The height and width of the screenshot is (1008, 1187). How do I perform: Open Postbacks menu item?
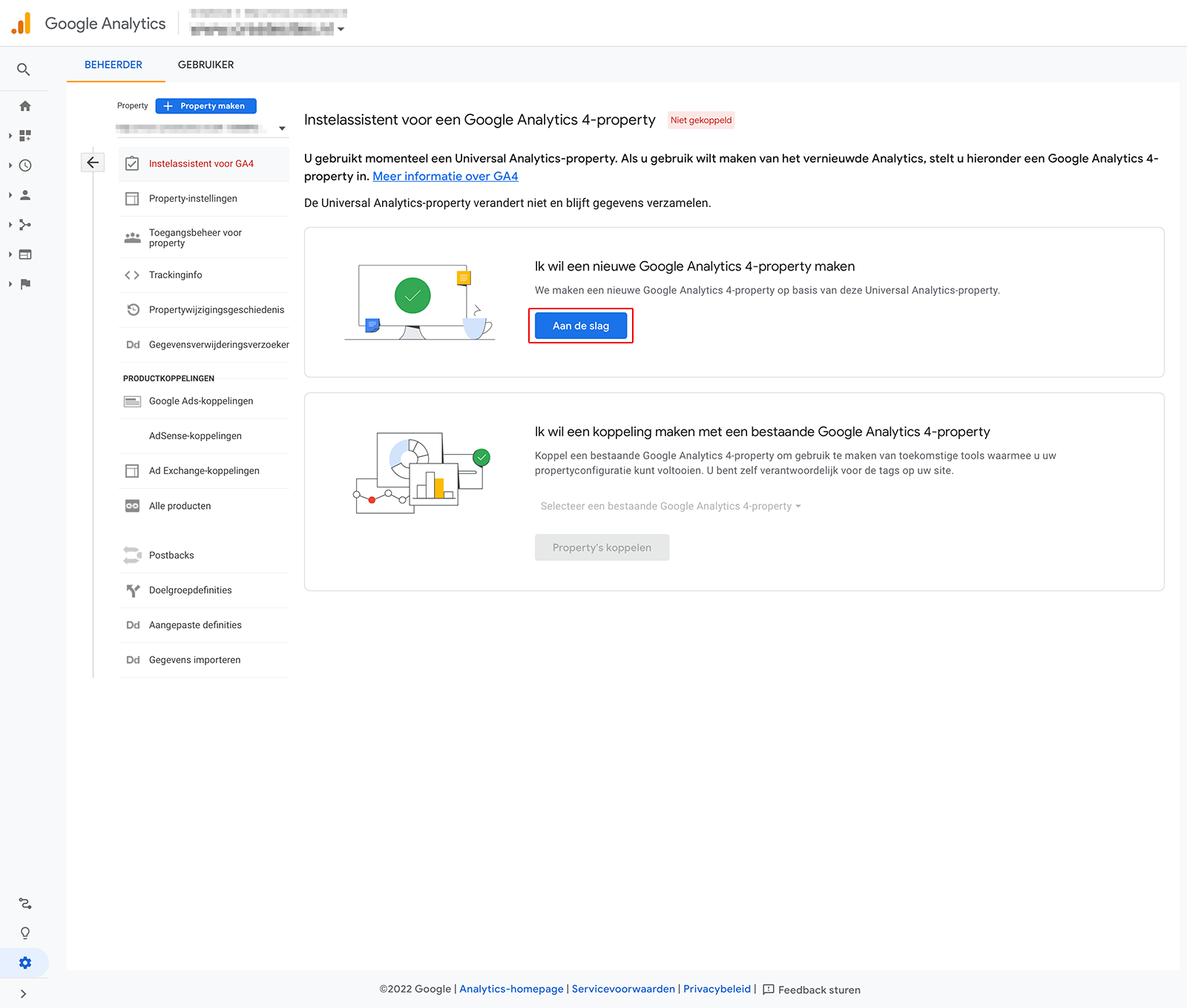pos(204,556)
